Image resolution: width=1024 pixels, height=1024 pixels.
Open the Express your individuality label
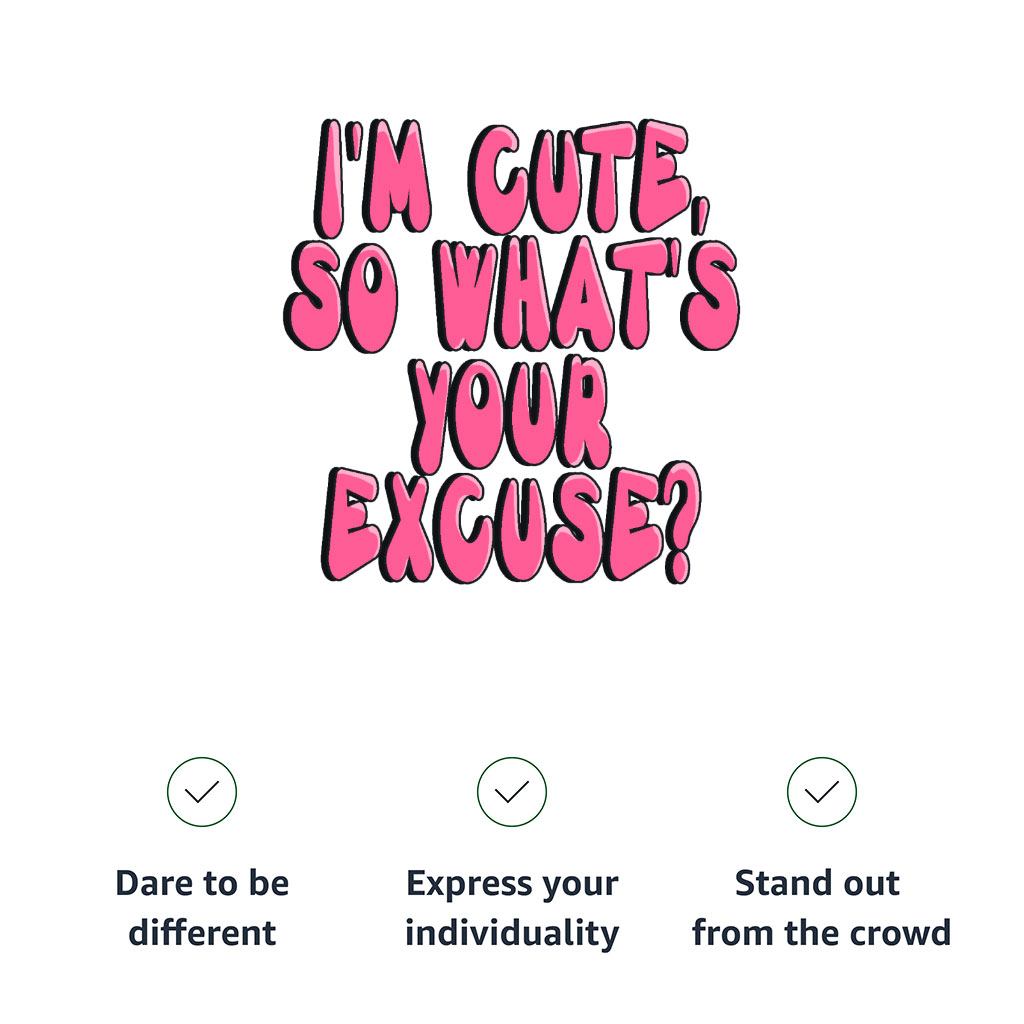coord(512,908)
